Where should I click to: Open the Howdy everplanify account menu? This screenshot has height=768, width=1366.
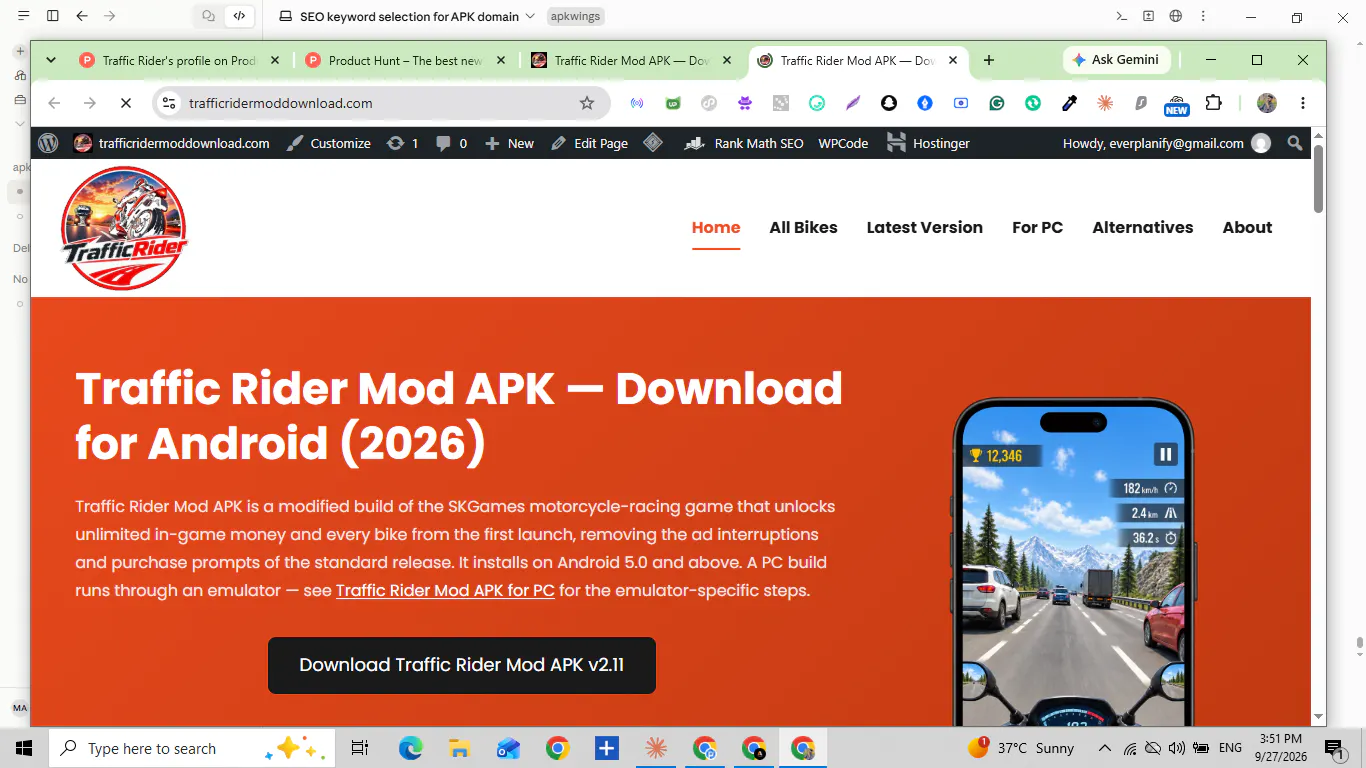click(x=1166, y=143)
